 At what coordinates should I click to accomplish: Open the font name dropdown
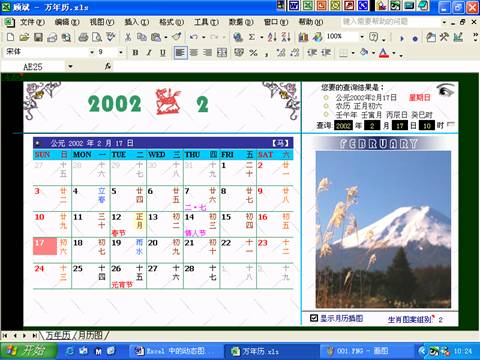(x=92, y=52)
